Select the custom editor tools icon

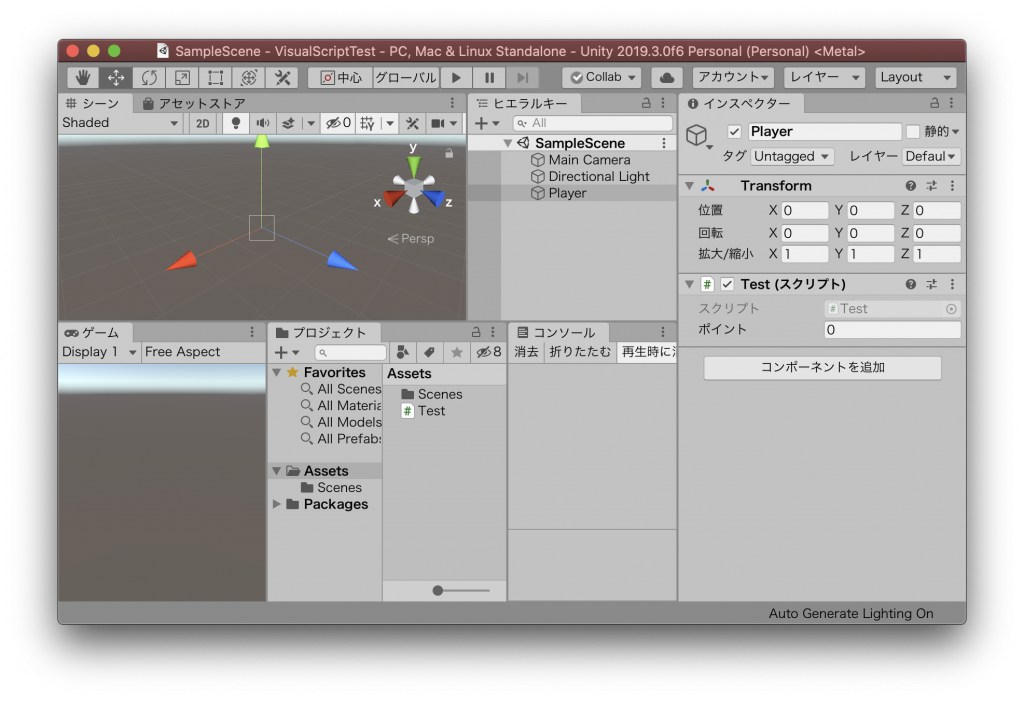pos(282,78)
